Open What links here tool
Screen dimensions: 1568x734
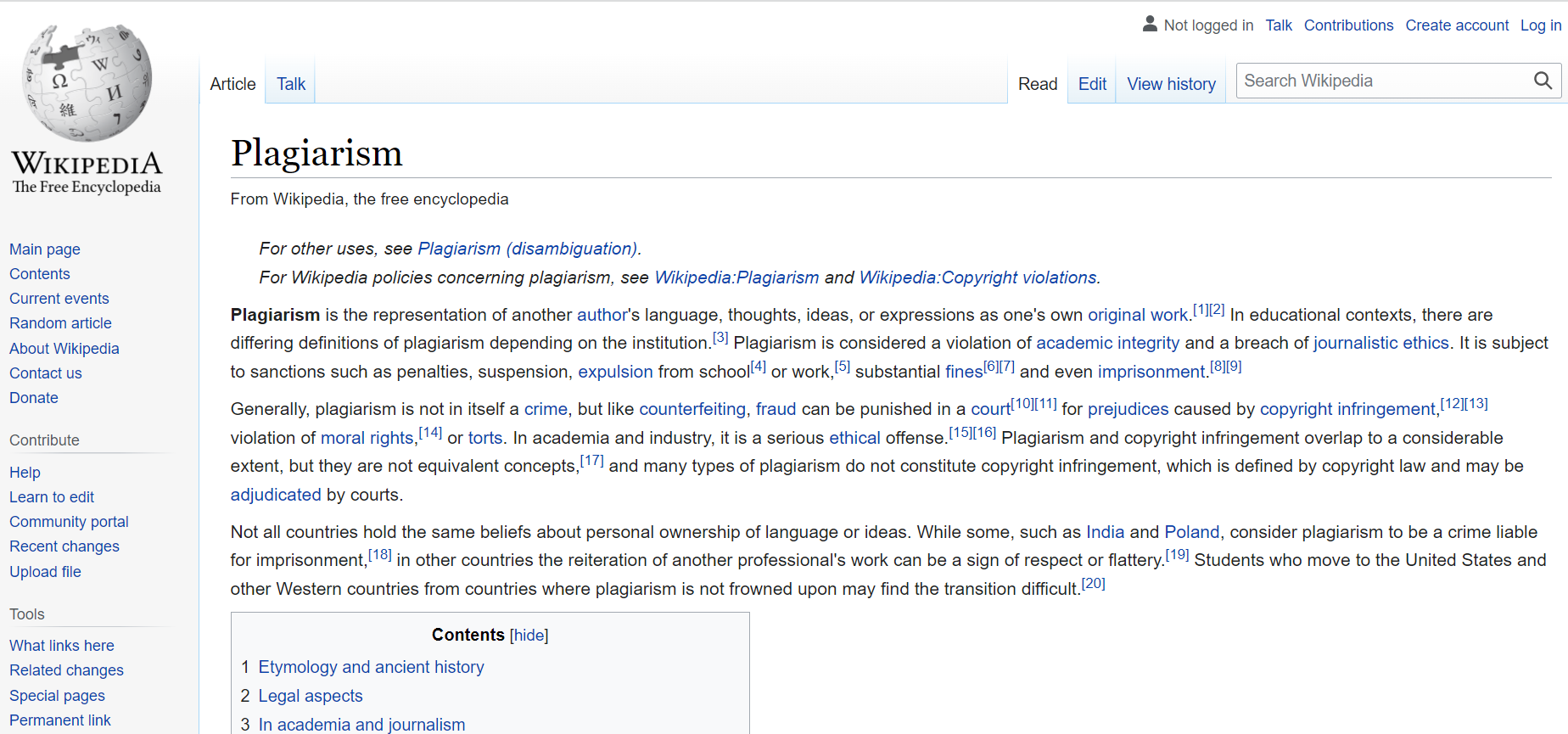coord(62,646)
